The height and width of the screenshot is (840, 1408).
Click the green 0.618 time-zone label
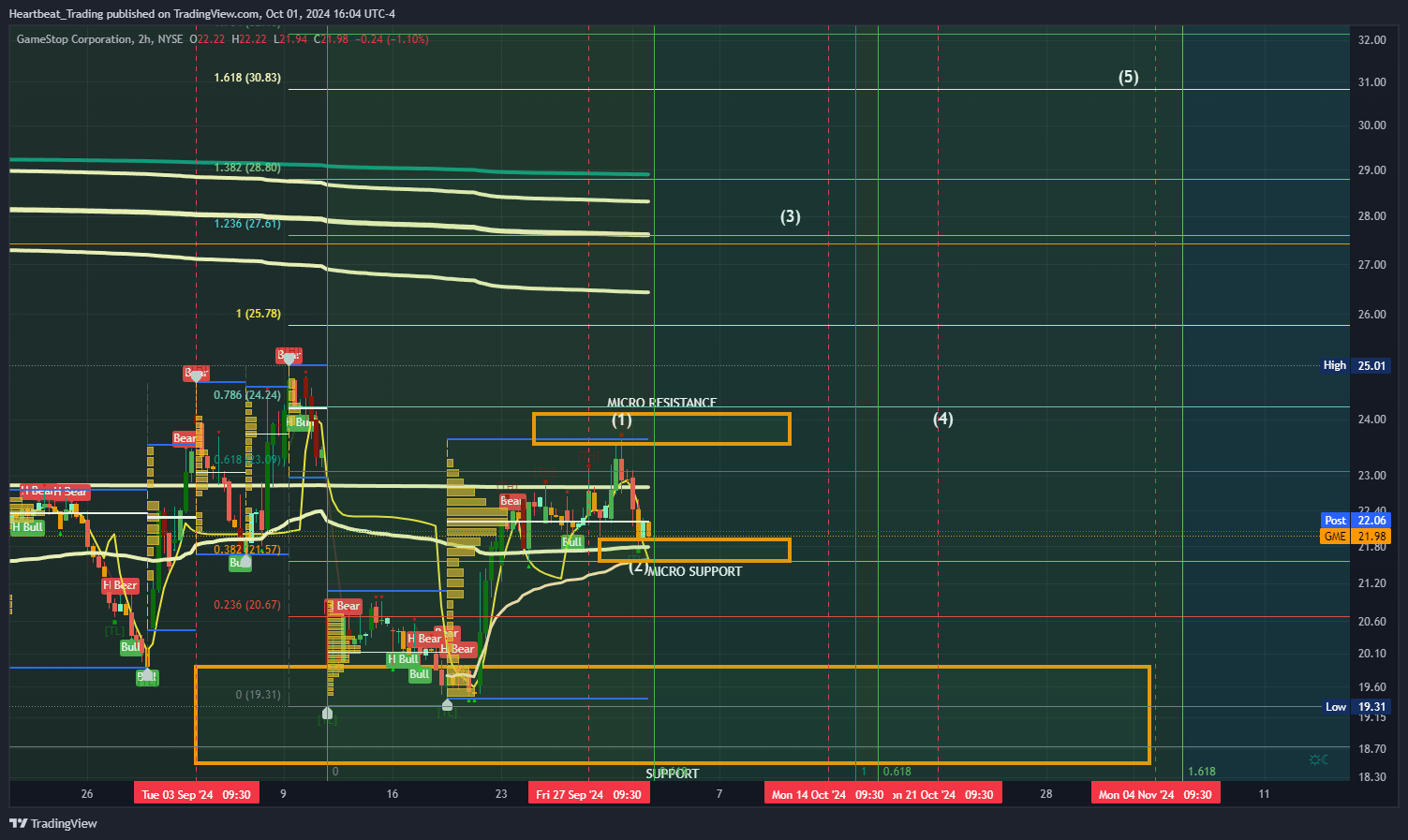(897, 772)
